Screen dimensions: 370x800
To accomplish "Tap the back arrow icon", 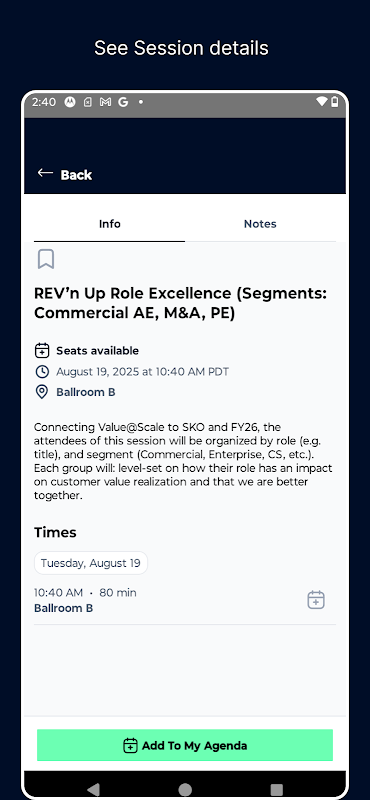I will pos(45,173).
